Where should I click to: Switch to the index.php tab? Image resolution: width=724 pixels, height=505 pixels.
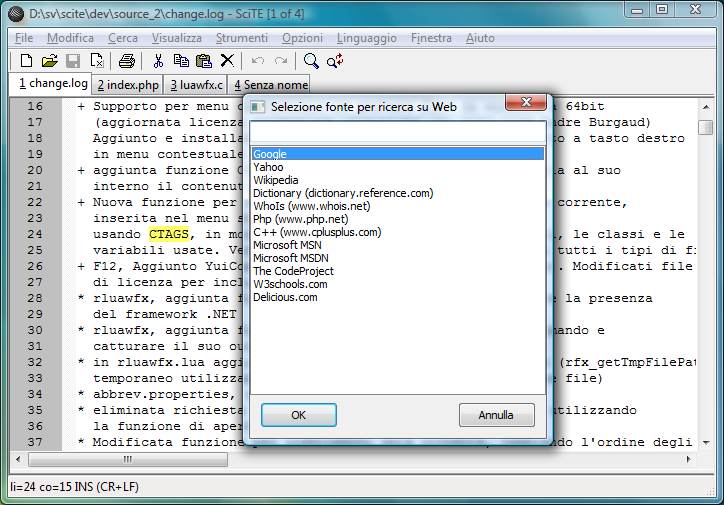pos(128,85)
